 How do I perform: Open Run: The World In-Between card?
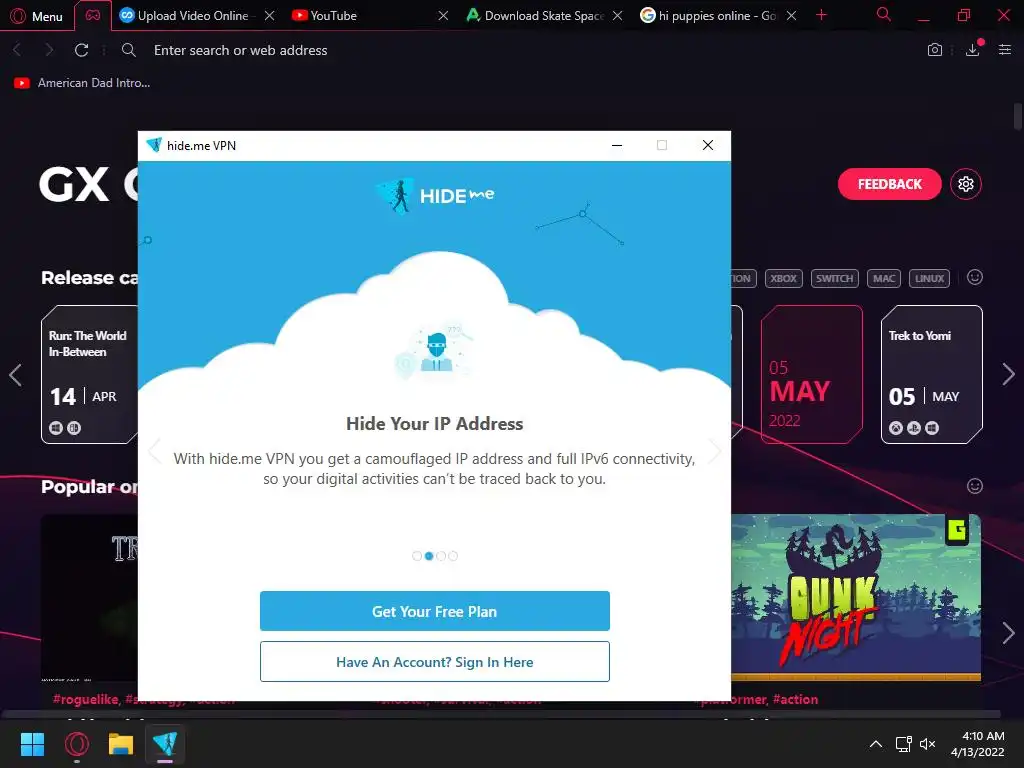[89, 374]
